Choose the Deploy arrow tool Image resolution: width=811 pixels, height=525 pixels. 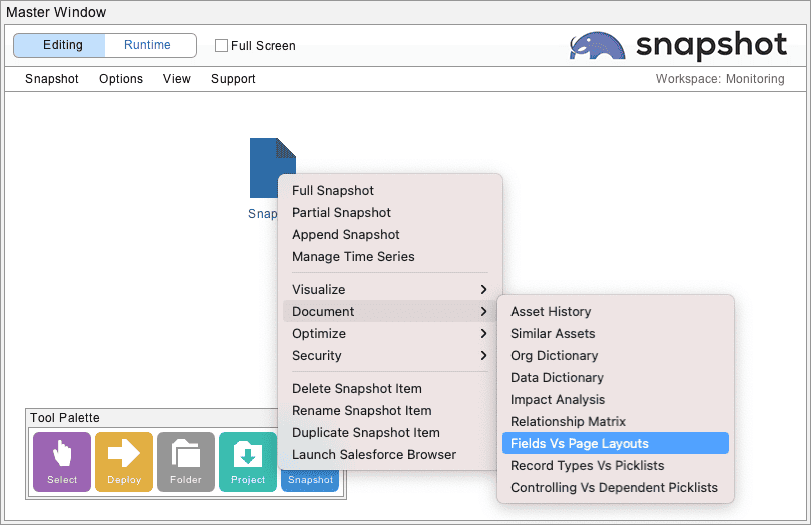[124, 462]
